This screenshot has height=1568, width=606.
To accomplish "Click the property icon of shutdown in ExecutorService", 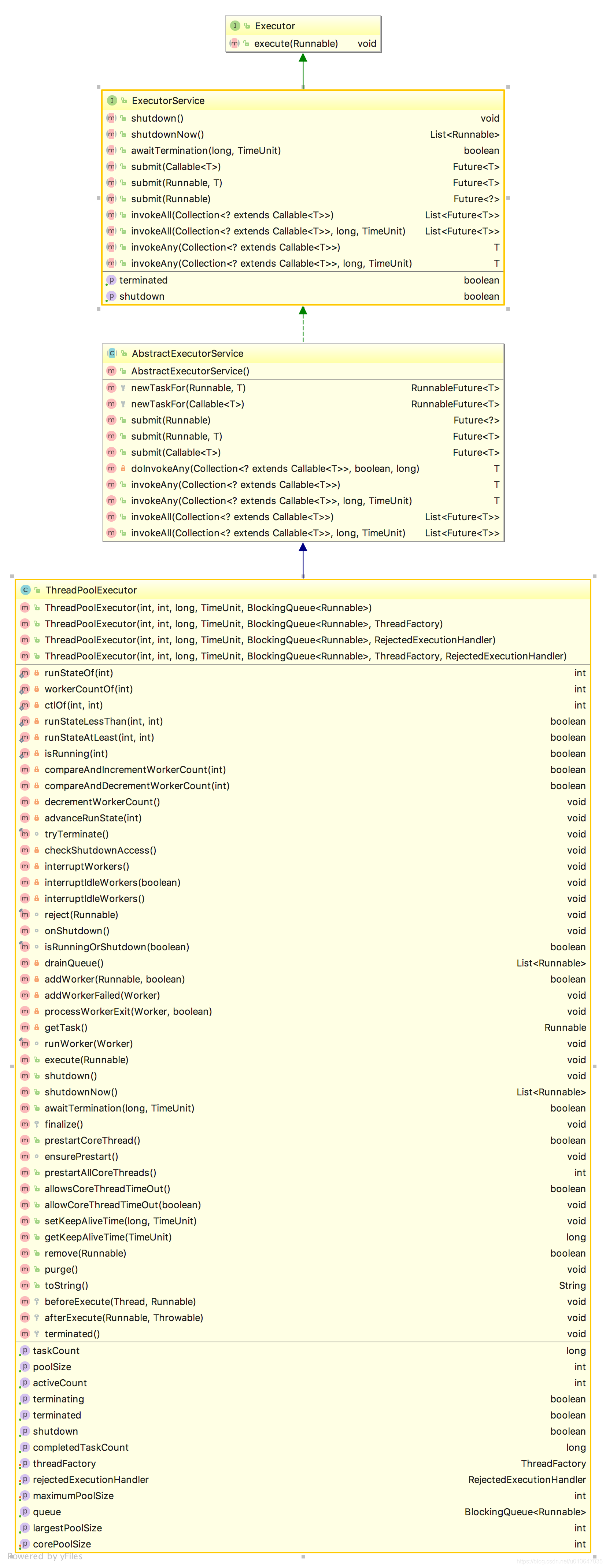I will [x=111, y=296].
